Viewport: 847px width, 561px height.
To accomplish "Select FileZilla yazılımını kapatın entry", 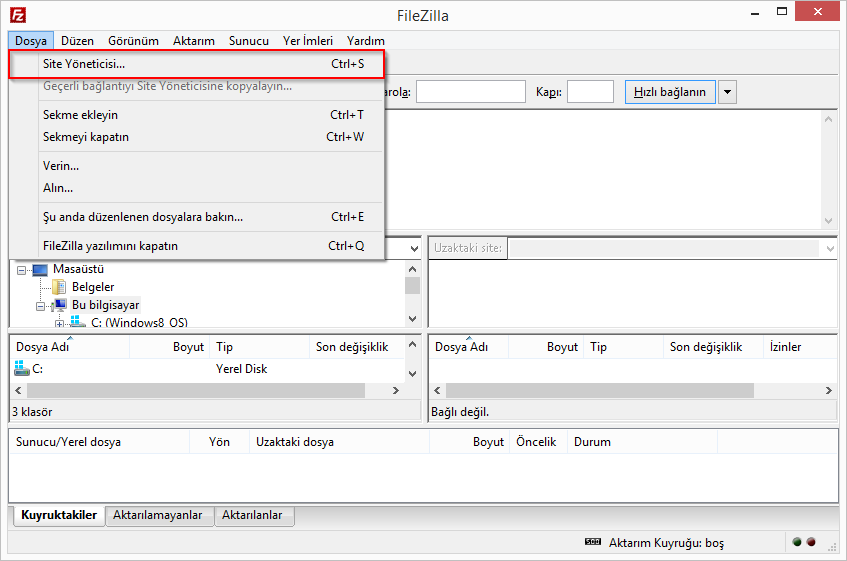I will coord(197,246).
